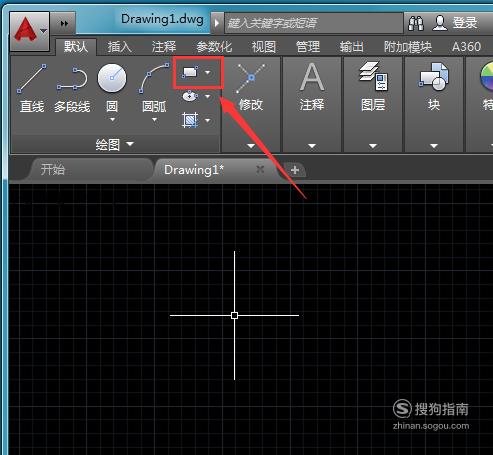Expand the Layers (图层) panel arrow
The width and height of the screenshot is (493, 455).
pos(373,146)
